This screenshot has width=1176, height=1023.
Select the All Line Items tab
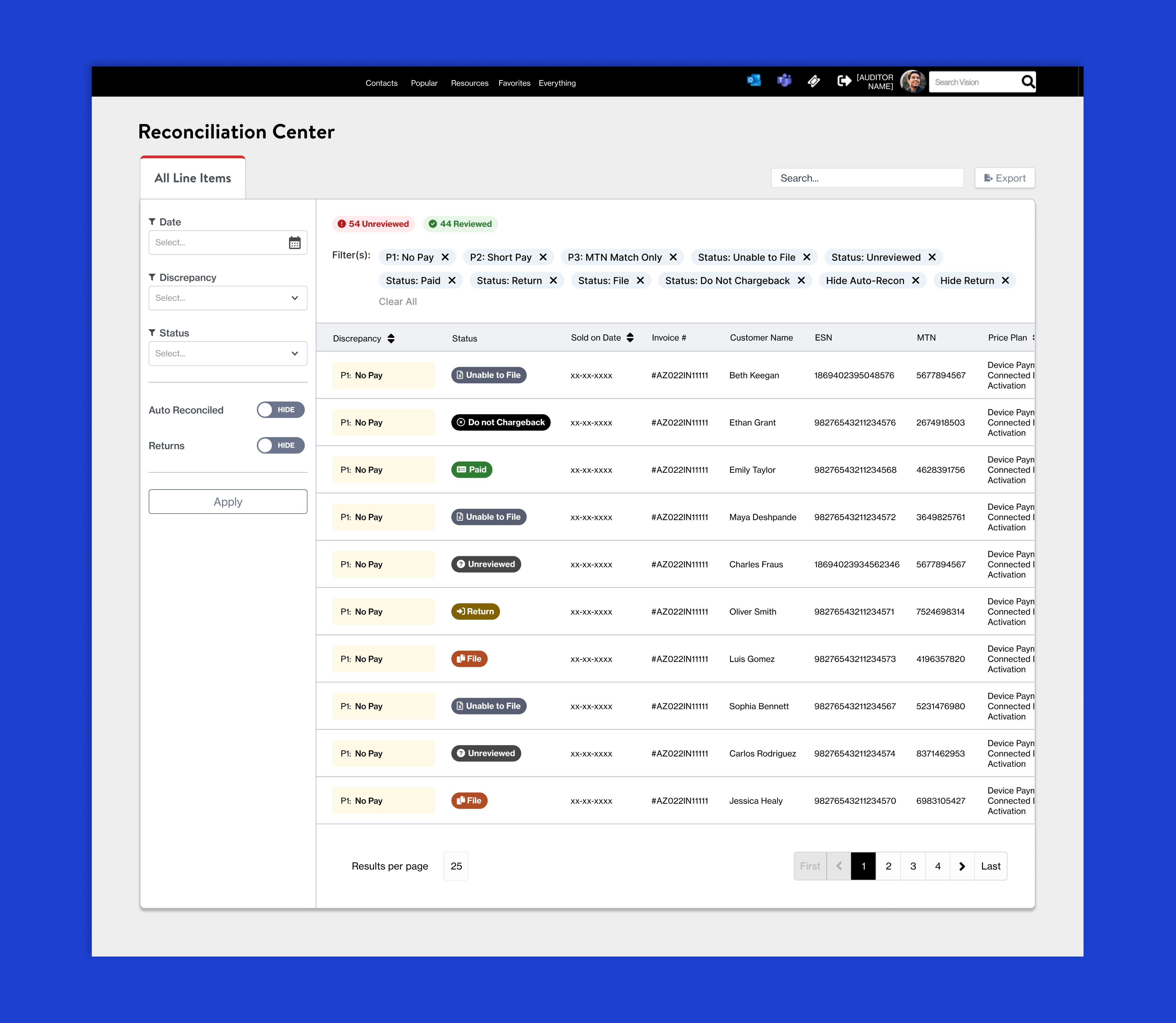[x=193, y=178]
